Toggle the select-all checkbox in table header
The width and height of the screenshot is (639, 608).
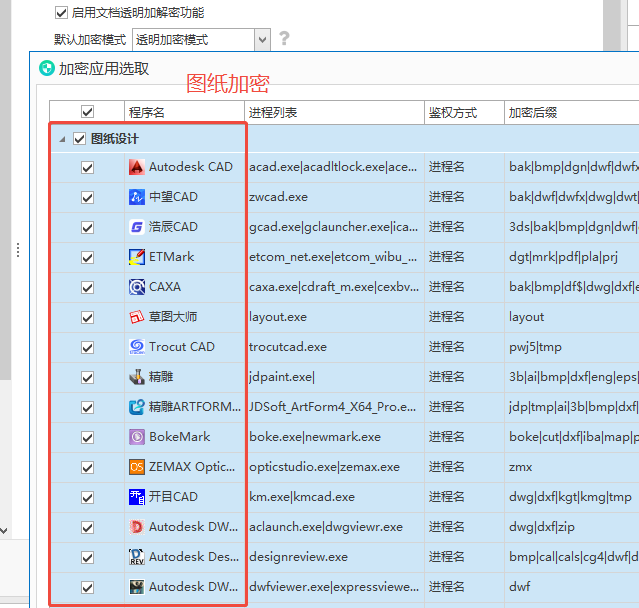coord(87,112)
